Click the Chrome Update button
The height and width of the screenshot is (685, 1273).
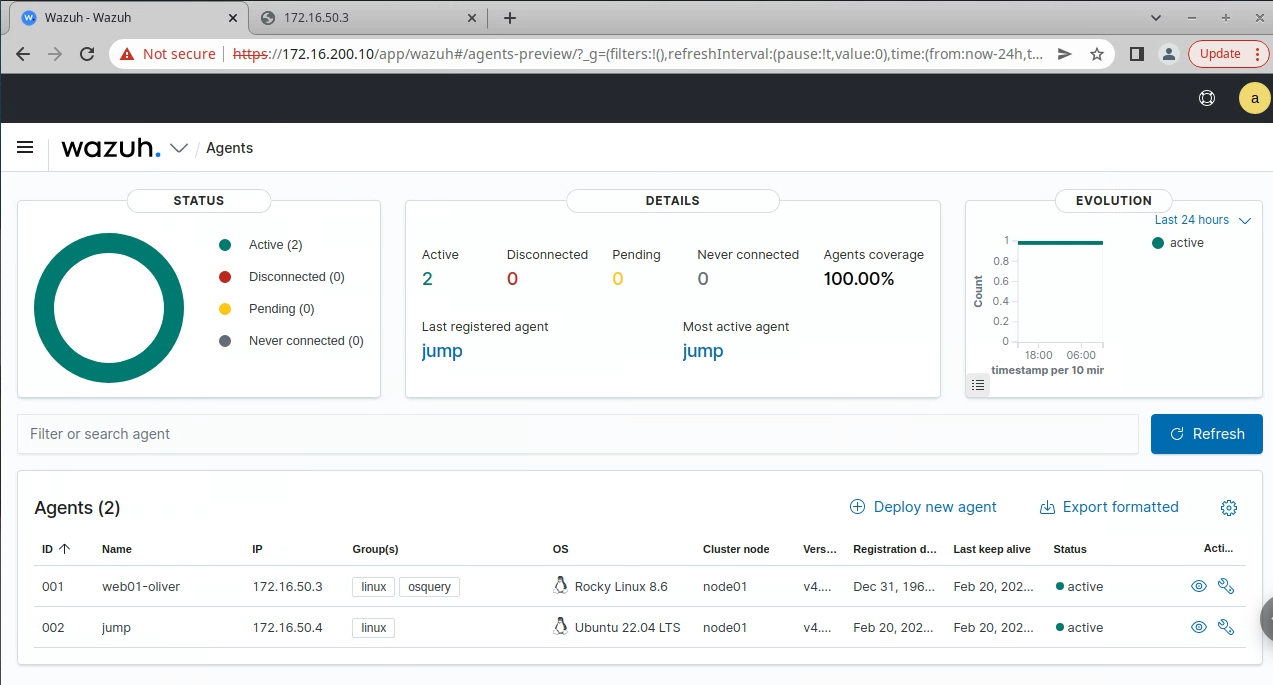[x=1220, y=54]
